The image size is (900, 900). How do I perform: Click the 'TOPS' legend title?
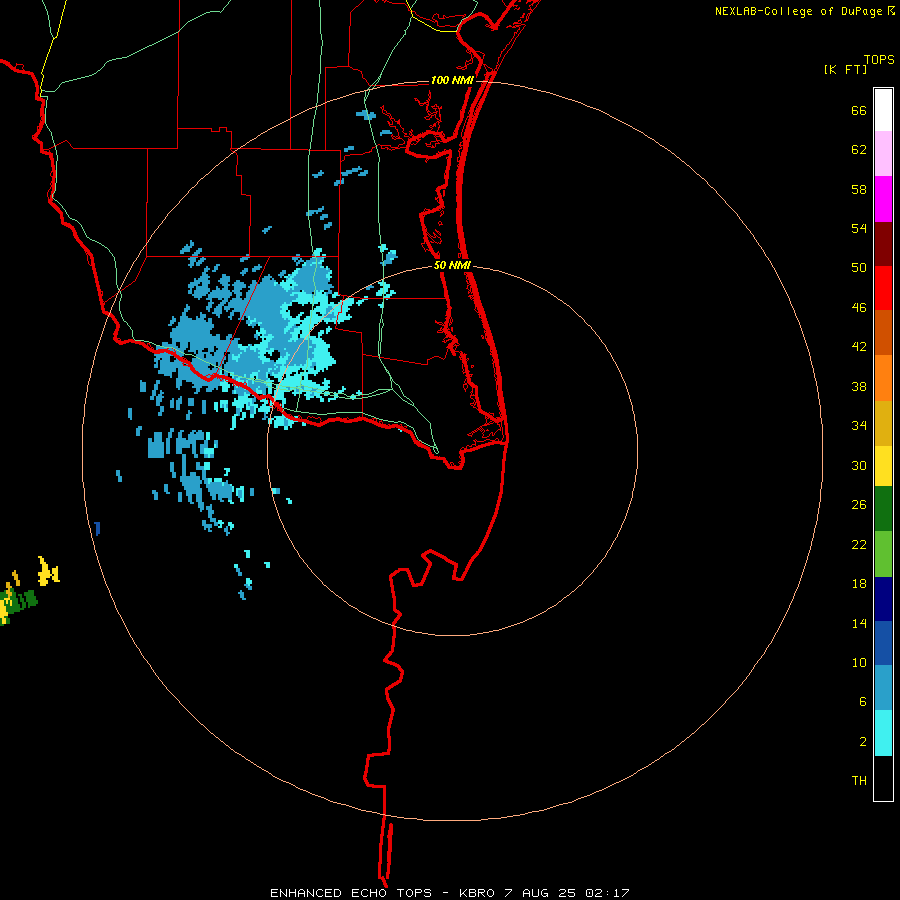(x=879, y=59)
